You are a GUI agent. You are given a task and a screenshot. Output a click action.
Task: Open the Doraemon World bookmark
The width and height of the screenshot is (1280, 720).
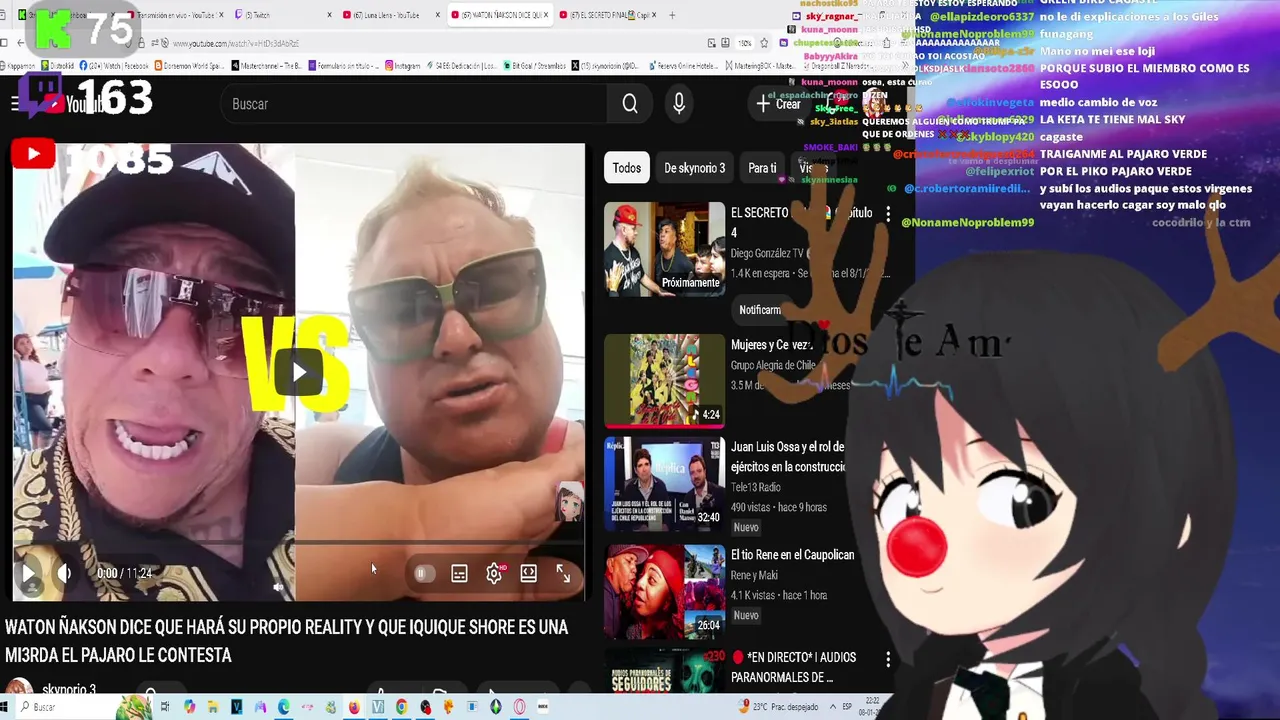click(191, 66)
